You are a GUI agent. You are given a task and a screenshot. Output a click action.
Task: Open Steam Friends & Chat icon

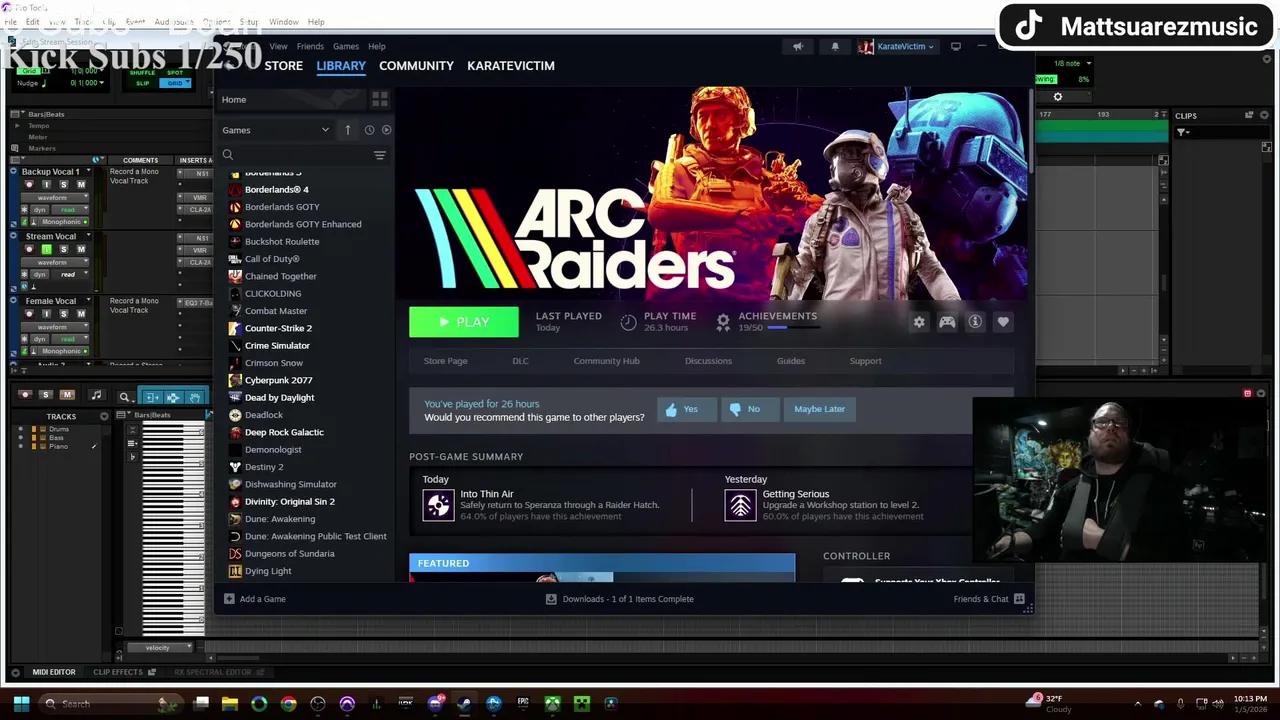coord(1019,599)
